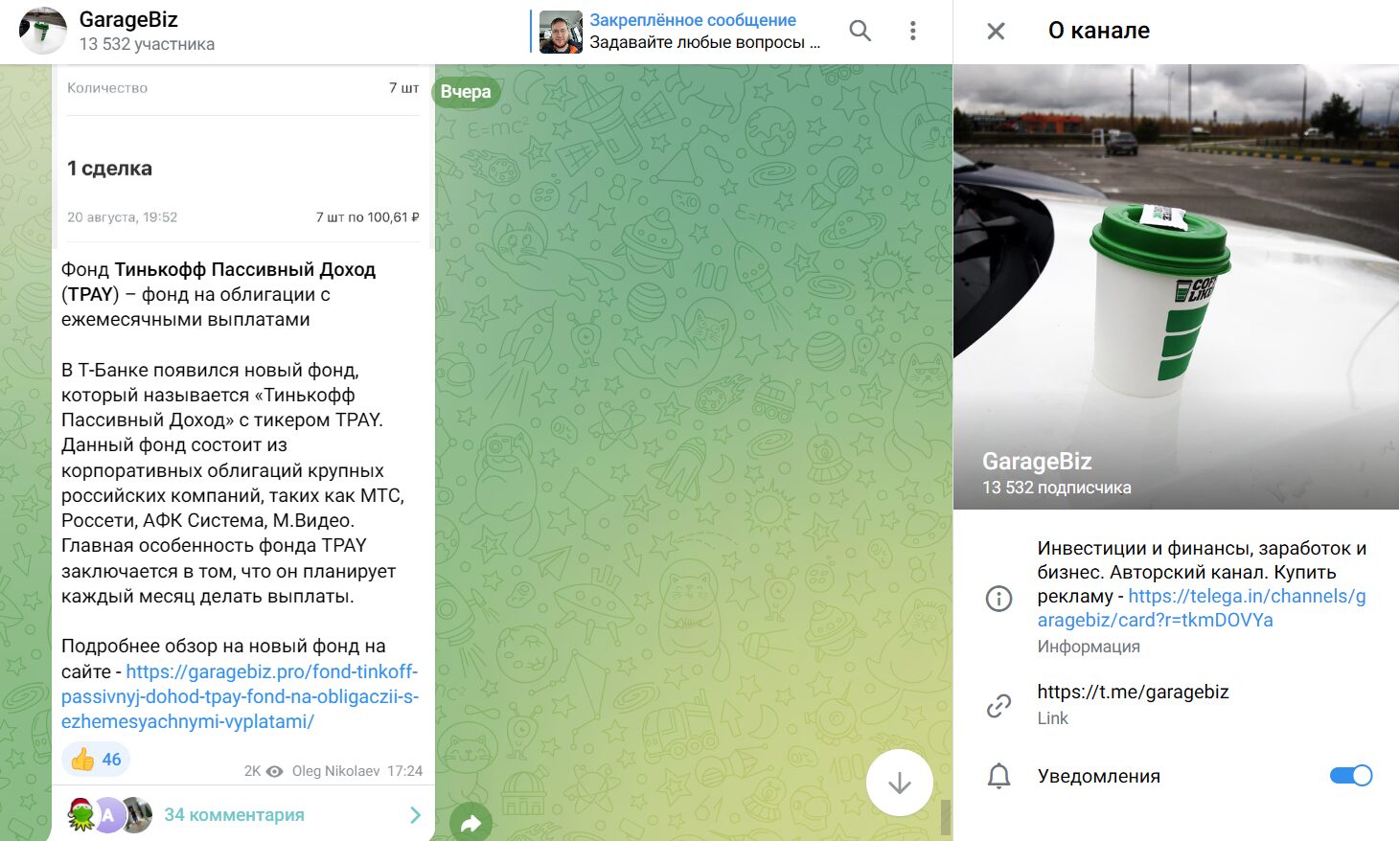Click the frog commenter avatar
The width and height of the screenshot is (1400, 841).
click(81, 814)
